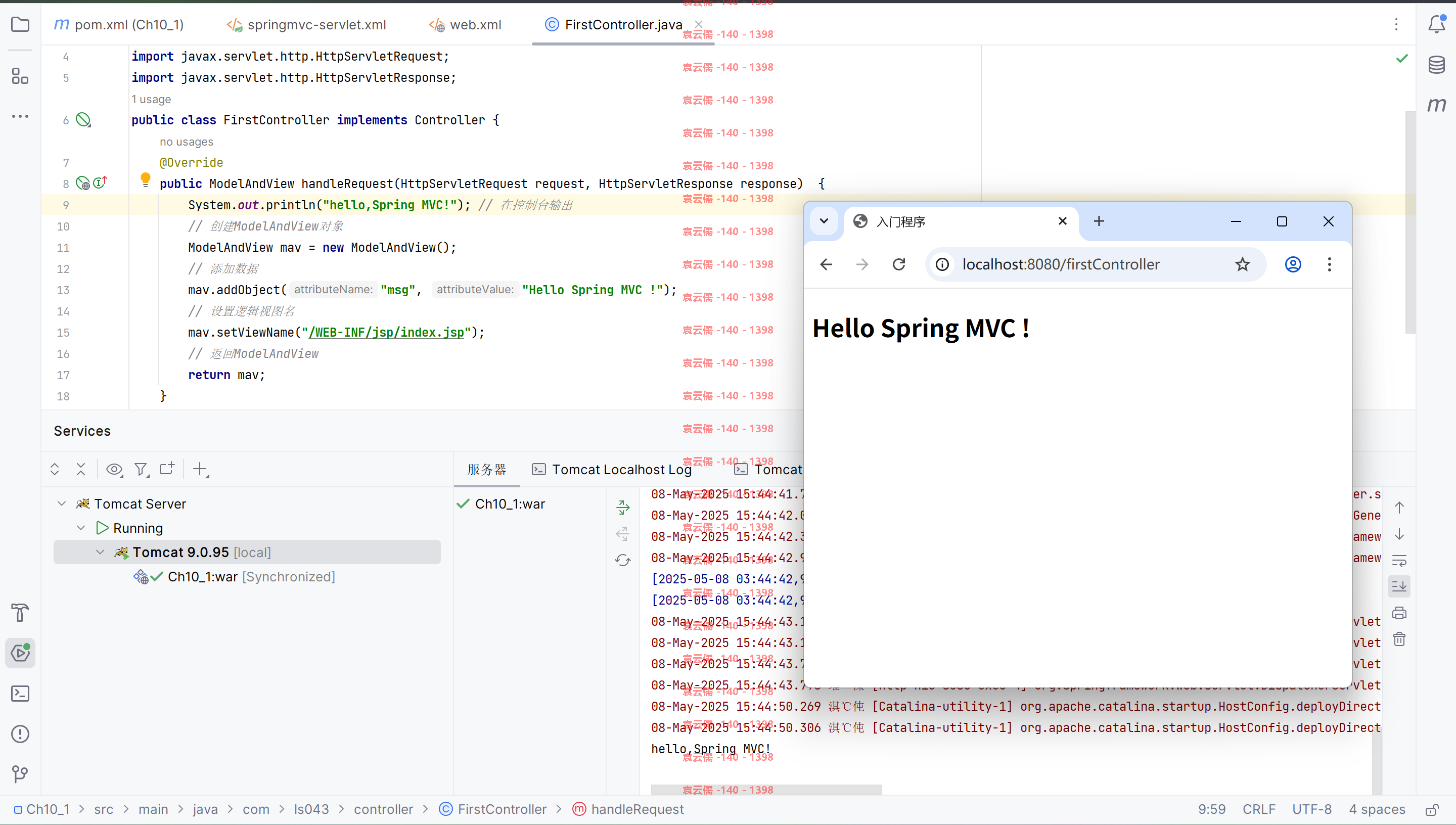Image resolution: width=1456 pixels, height=825 pixels.
Task: Open the Structure tool window icon
Action: (x=20, y=76)
